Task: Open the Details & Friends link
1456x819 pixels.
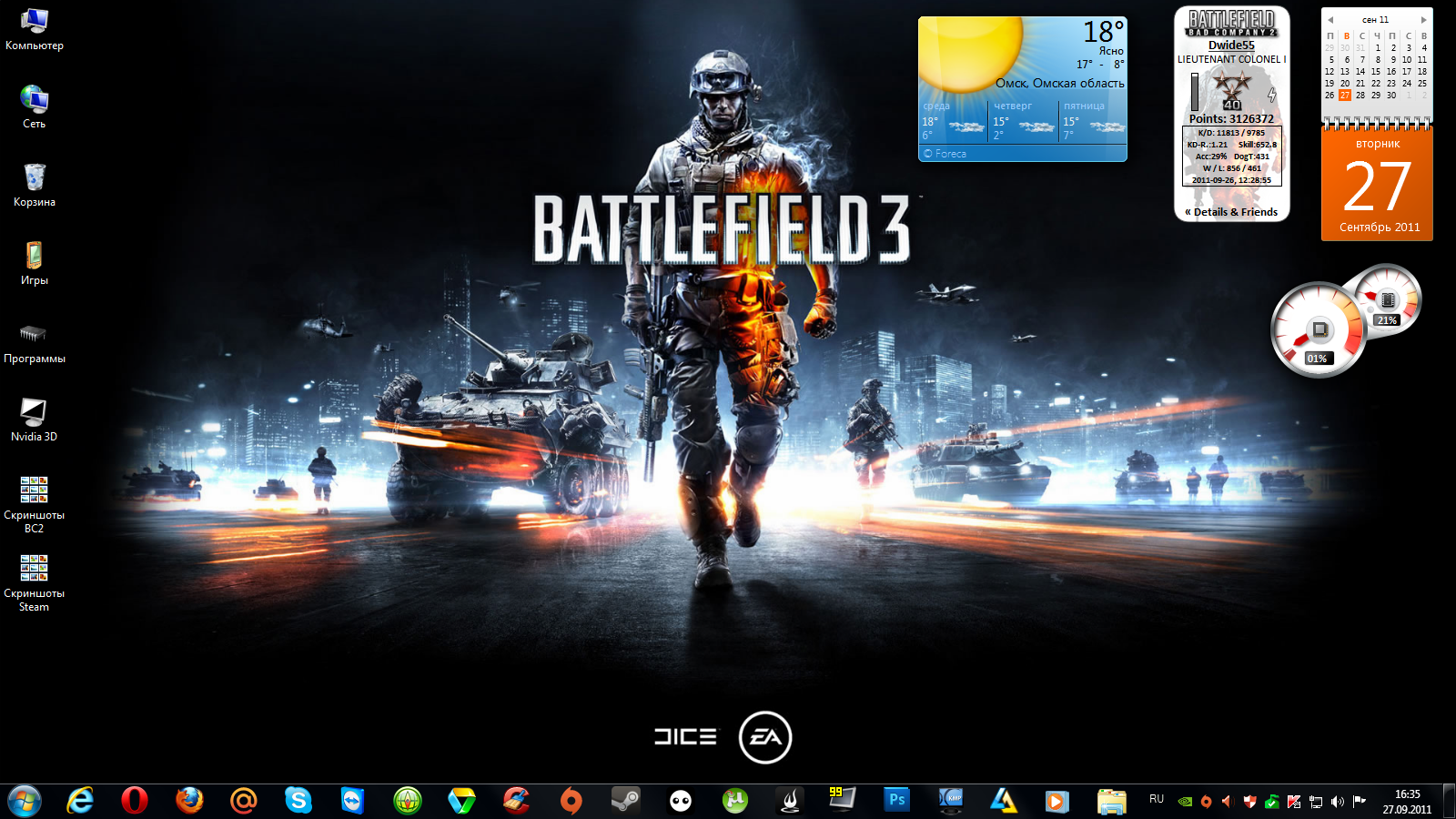Action: point(1231,212)
